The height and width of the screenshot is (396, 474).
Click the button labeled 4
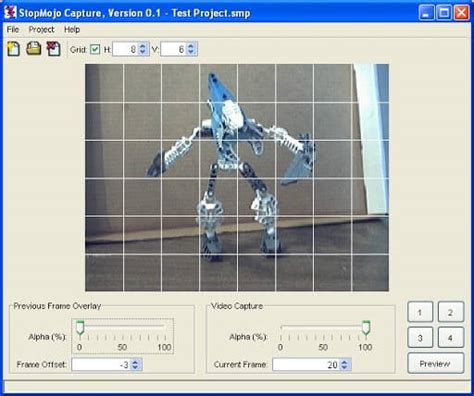click(450, 338)
